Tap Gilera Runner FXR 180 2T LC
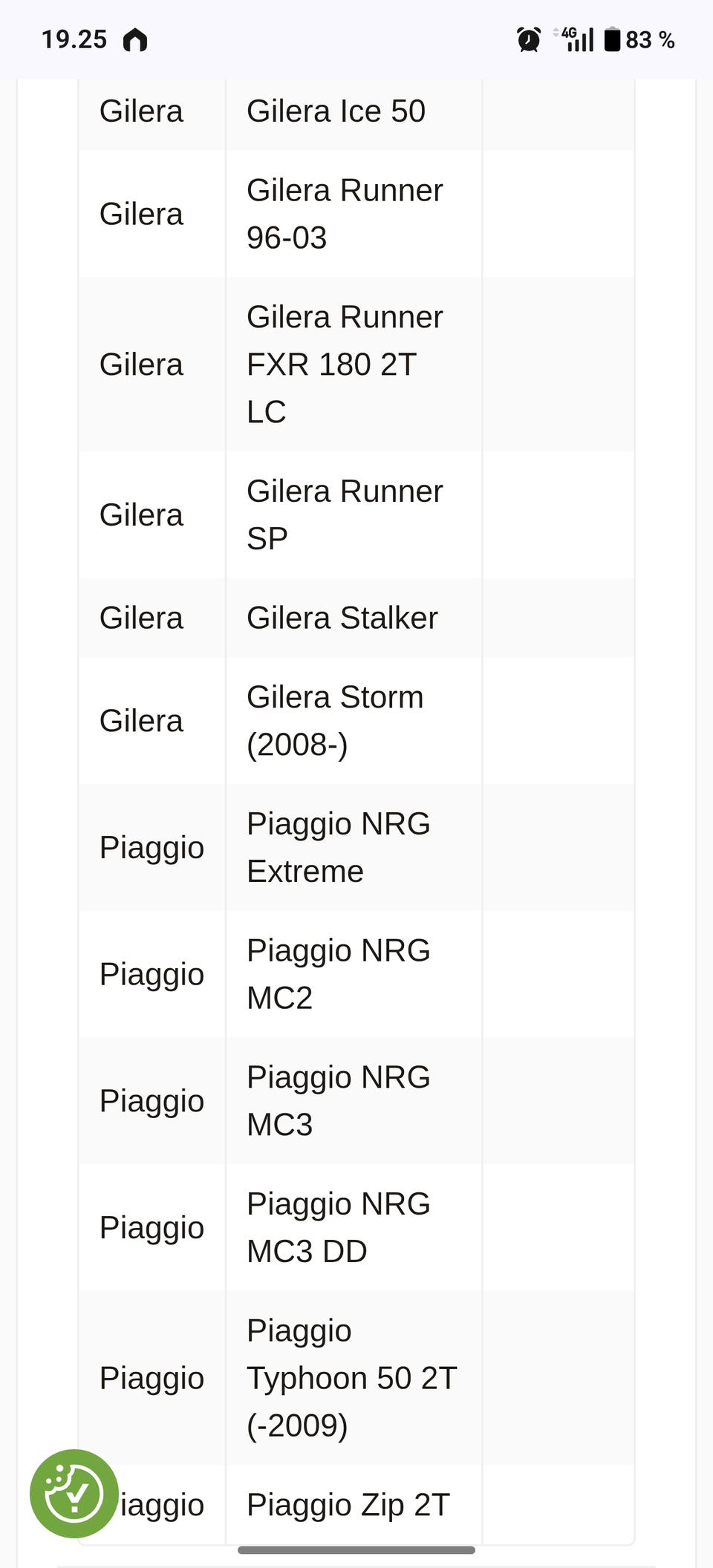713x1568 pixels. tap(344, 365)
